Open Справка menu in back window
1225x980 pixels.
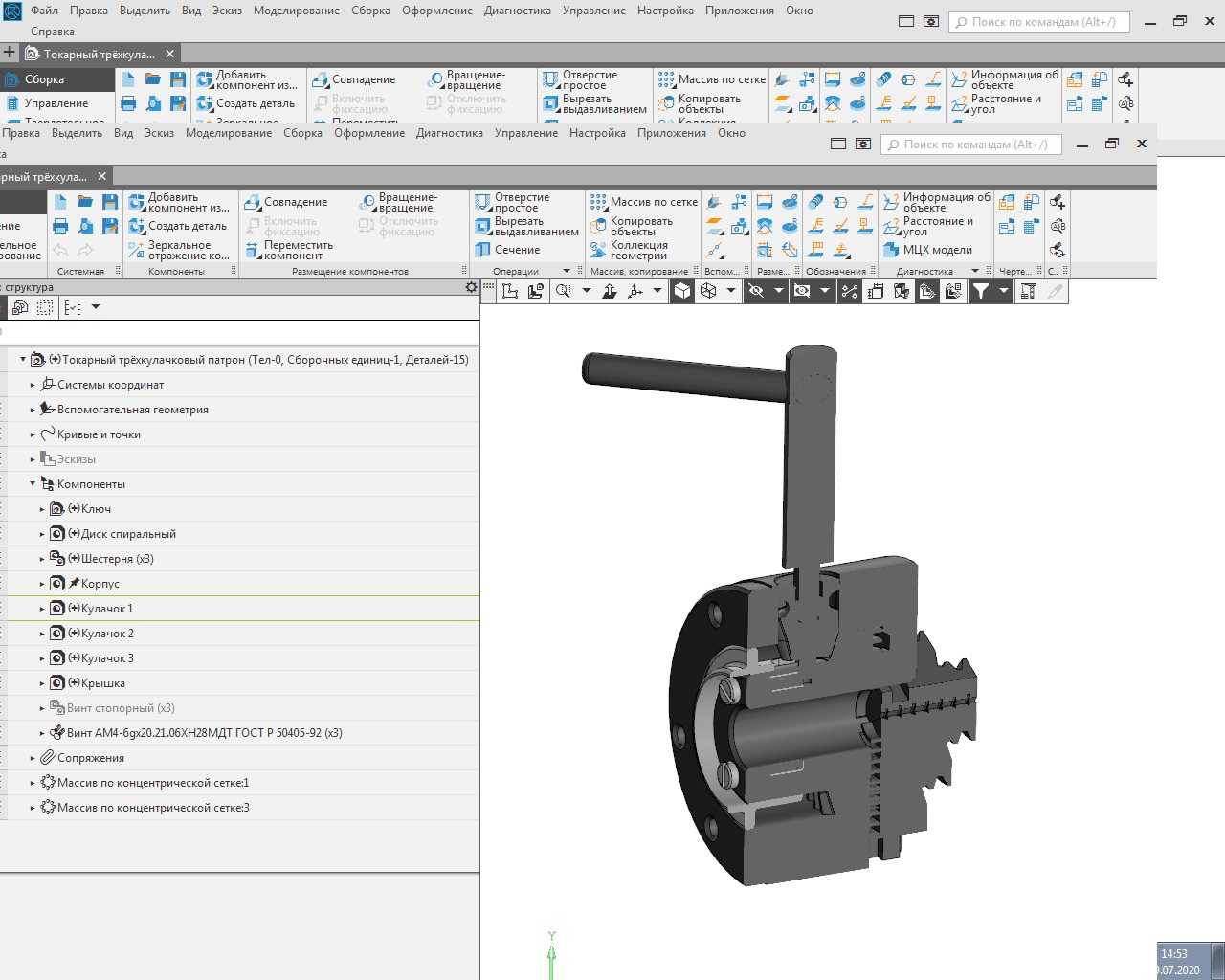(52, 32)
